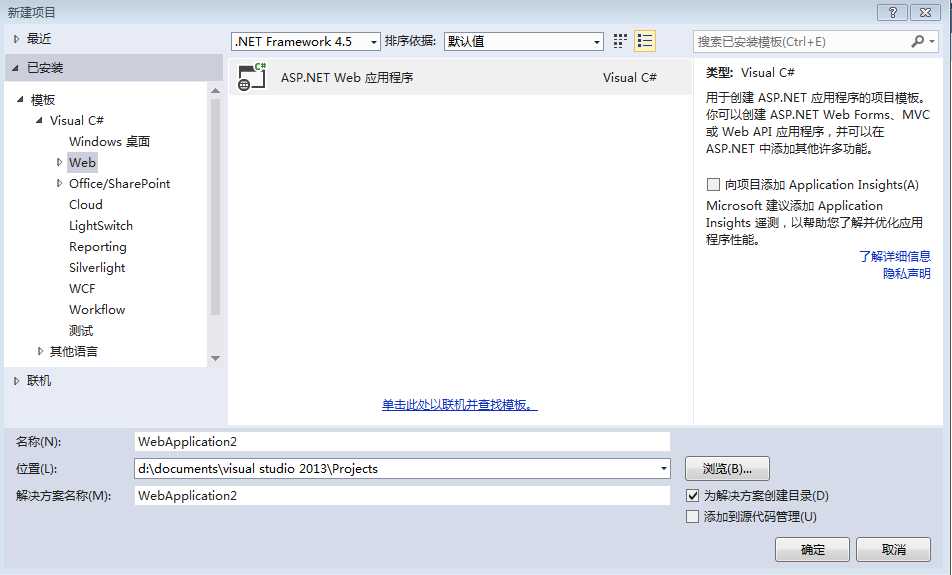Viewport: 952px width, 575px height.
Task: Select the LightSwitch template category
Action: tap(101, 225)
